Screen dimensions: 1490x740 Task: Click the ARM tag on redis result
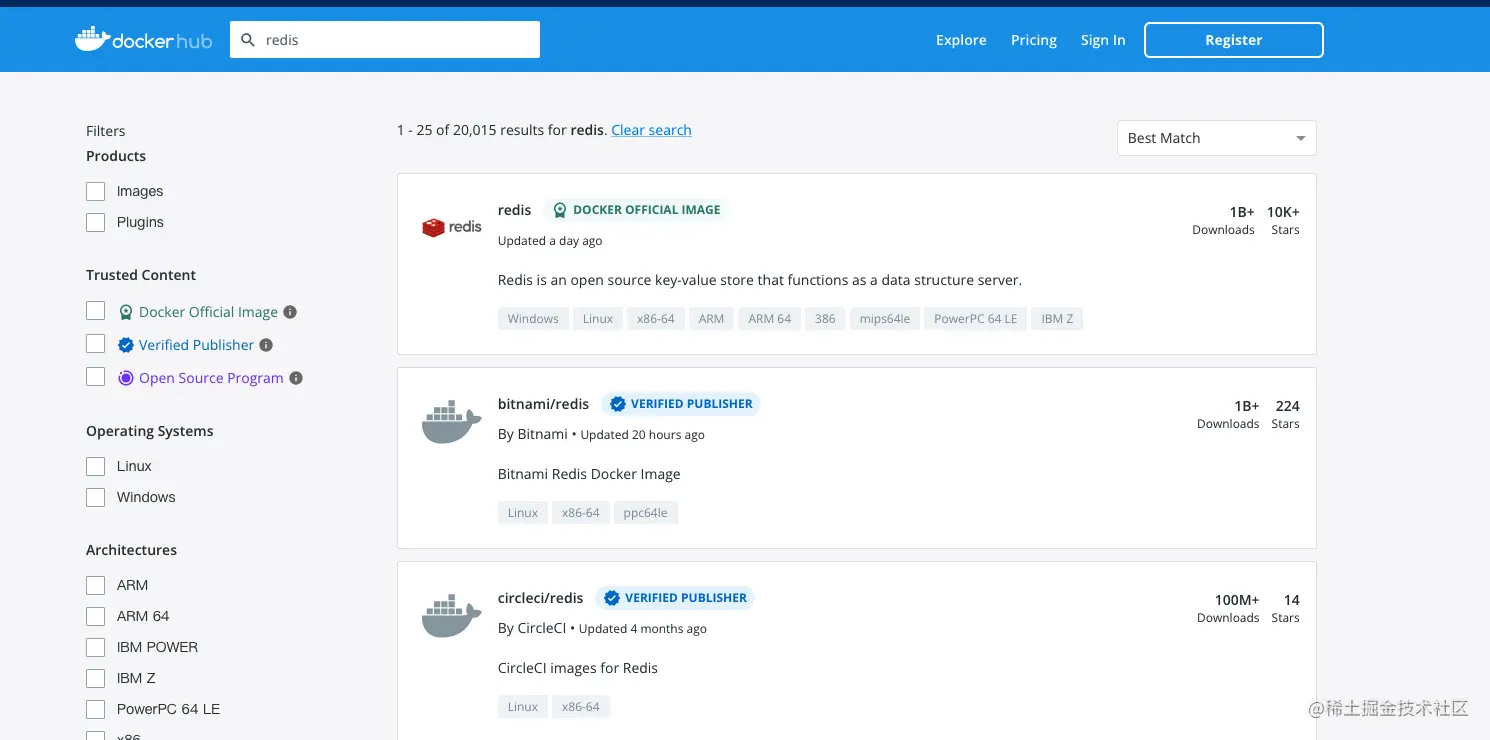coord(712,319)
